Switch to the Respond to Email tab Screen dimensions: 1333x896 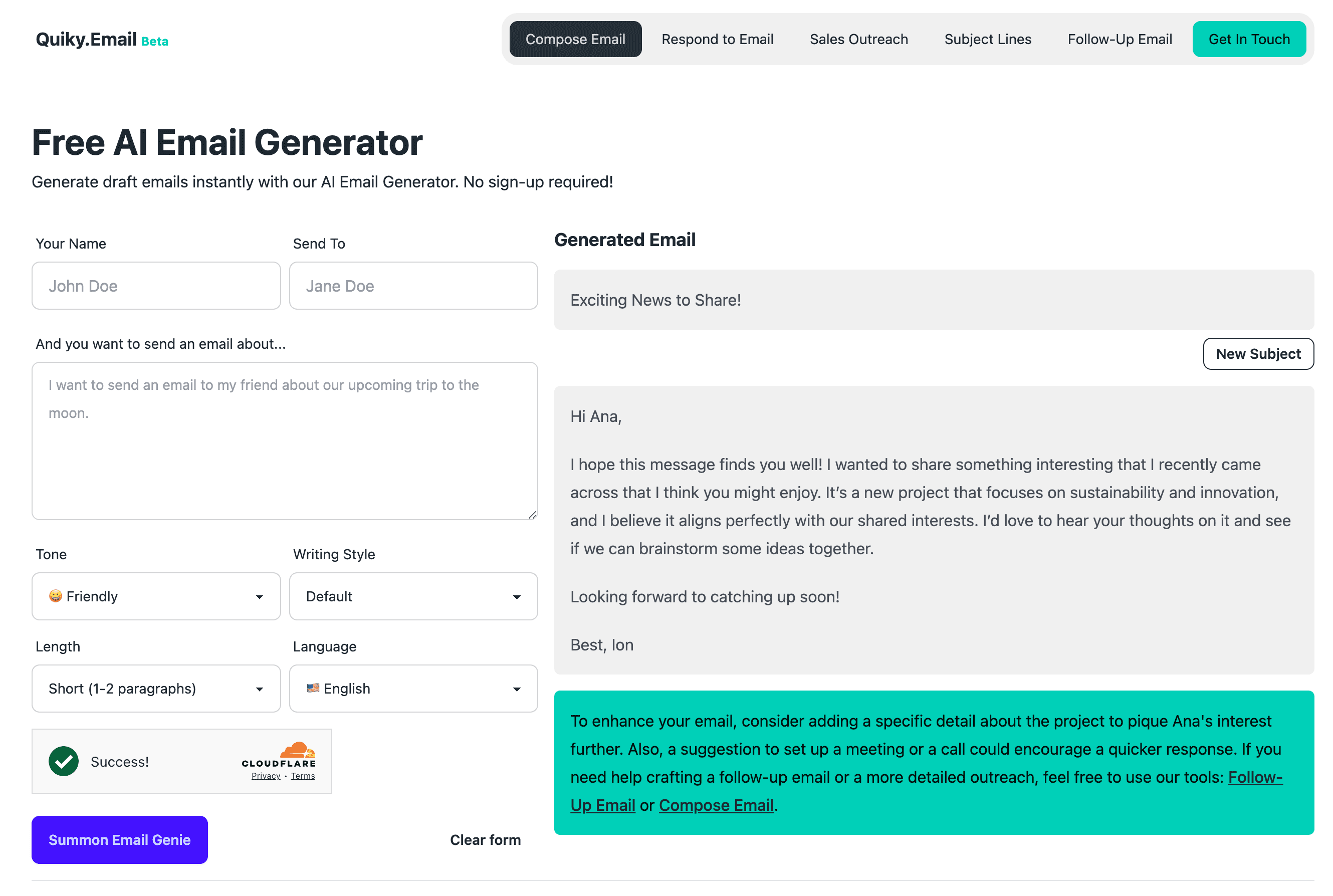717,40
